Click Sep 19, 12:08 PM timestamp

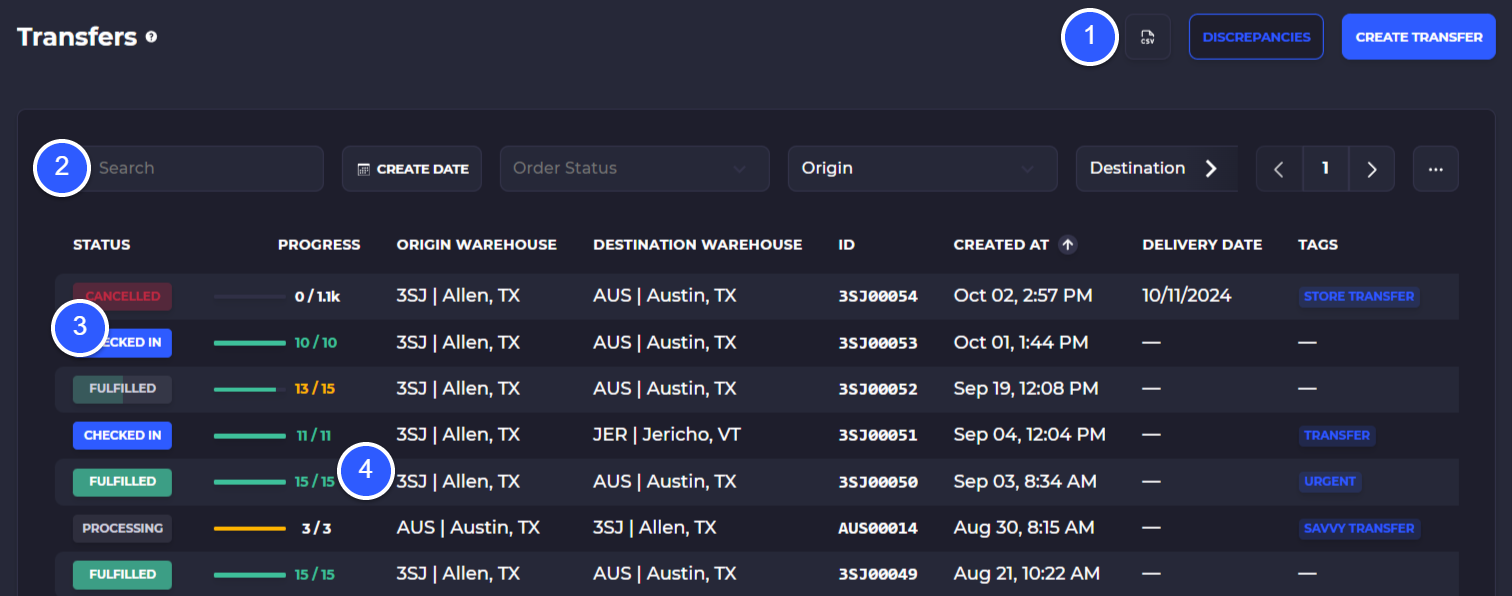click(1026, 388)
